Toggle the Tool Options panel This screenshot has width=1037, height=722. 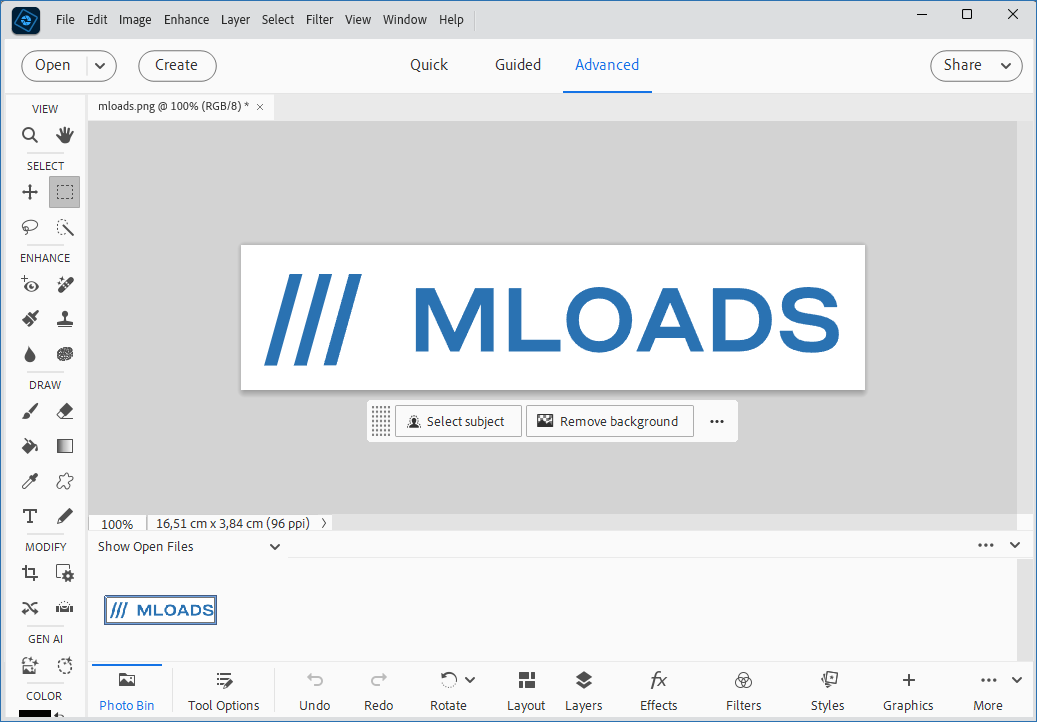point(224,691)
